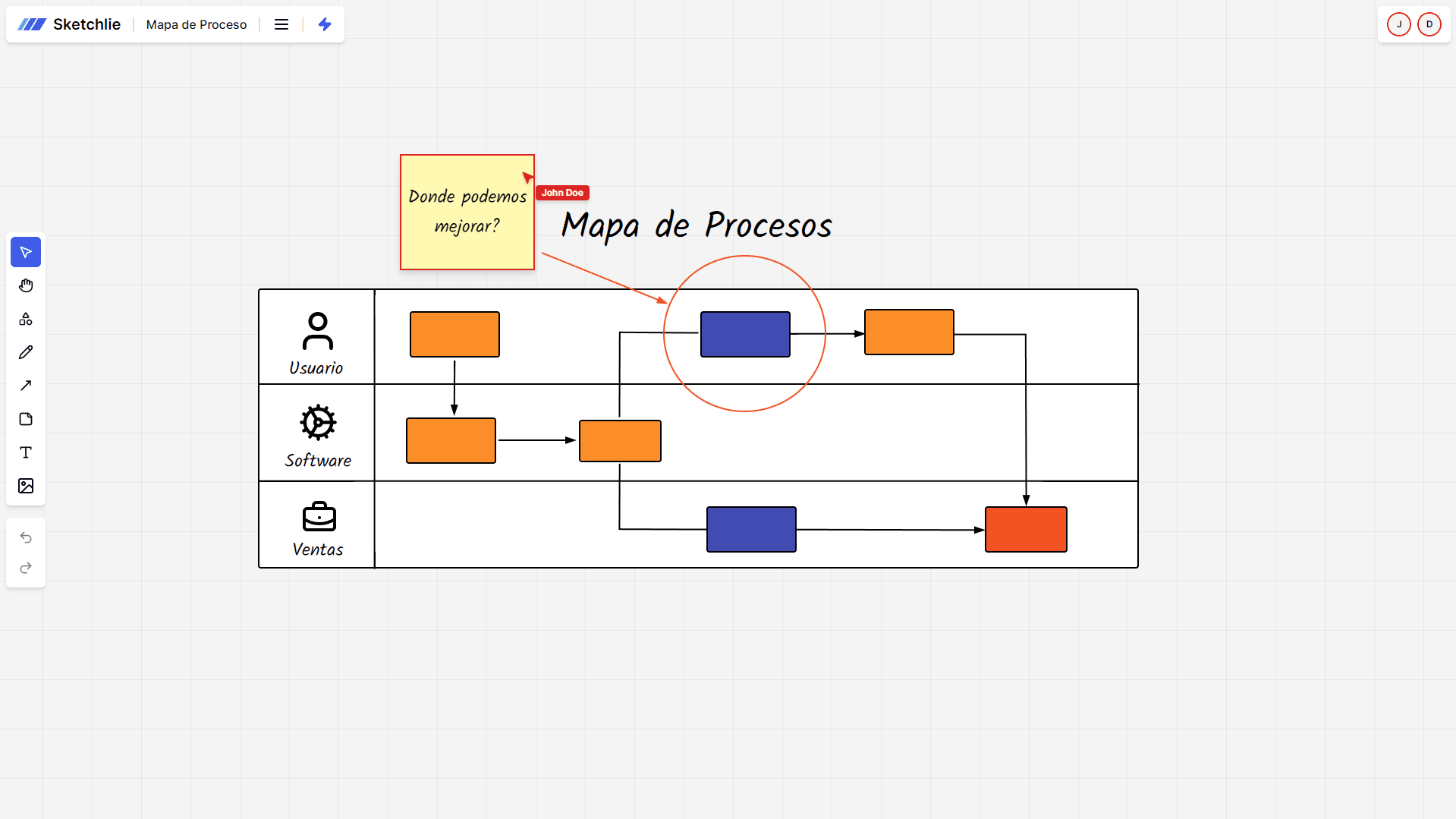
Task: Select the pencil drawing tool
Action: 25,352
